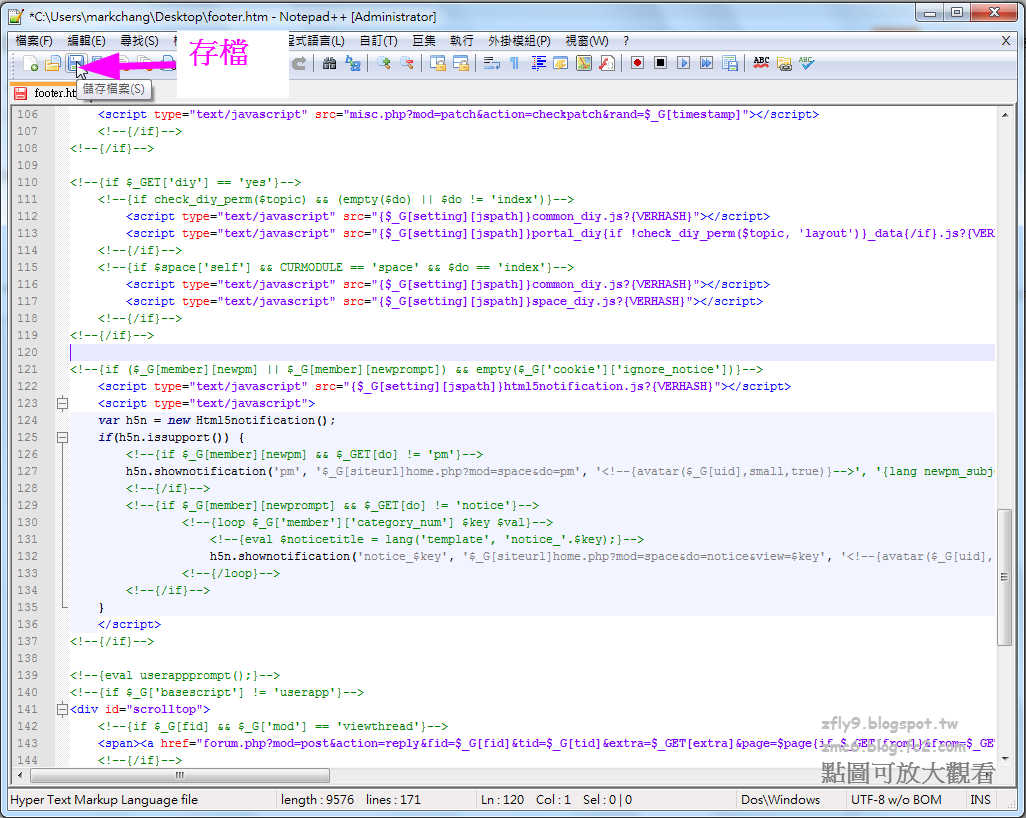Click the user defined language icon
Viewport: 1026px width, 818px height.
point(561,63)
